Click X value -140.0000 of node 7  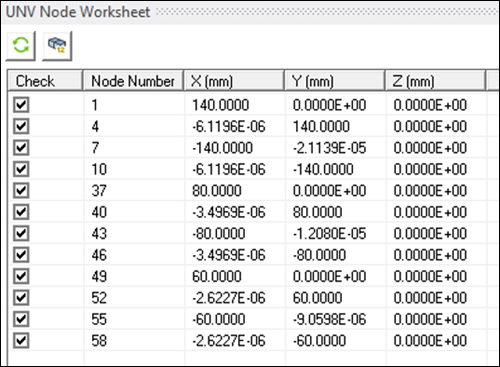222,148
